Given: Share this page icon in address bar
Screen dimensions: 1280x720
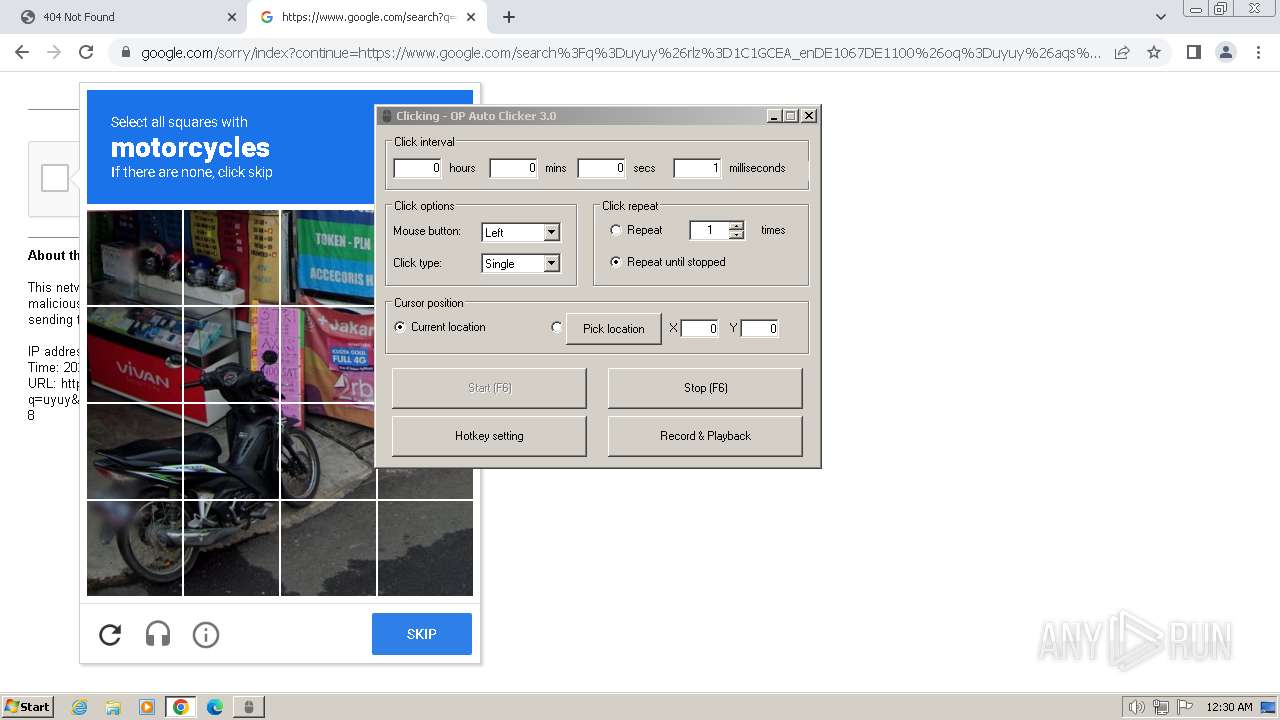Looking at the screenshot, I should [x=1122, y=52].
